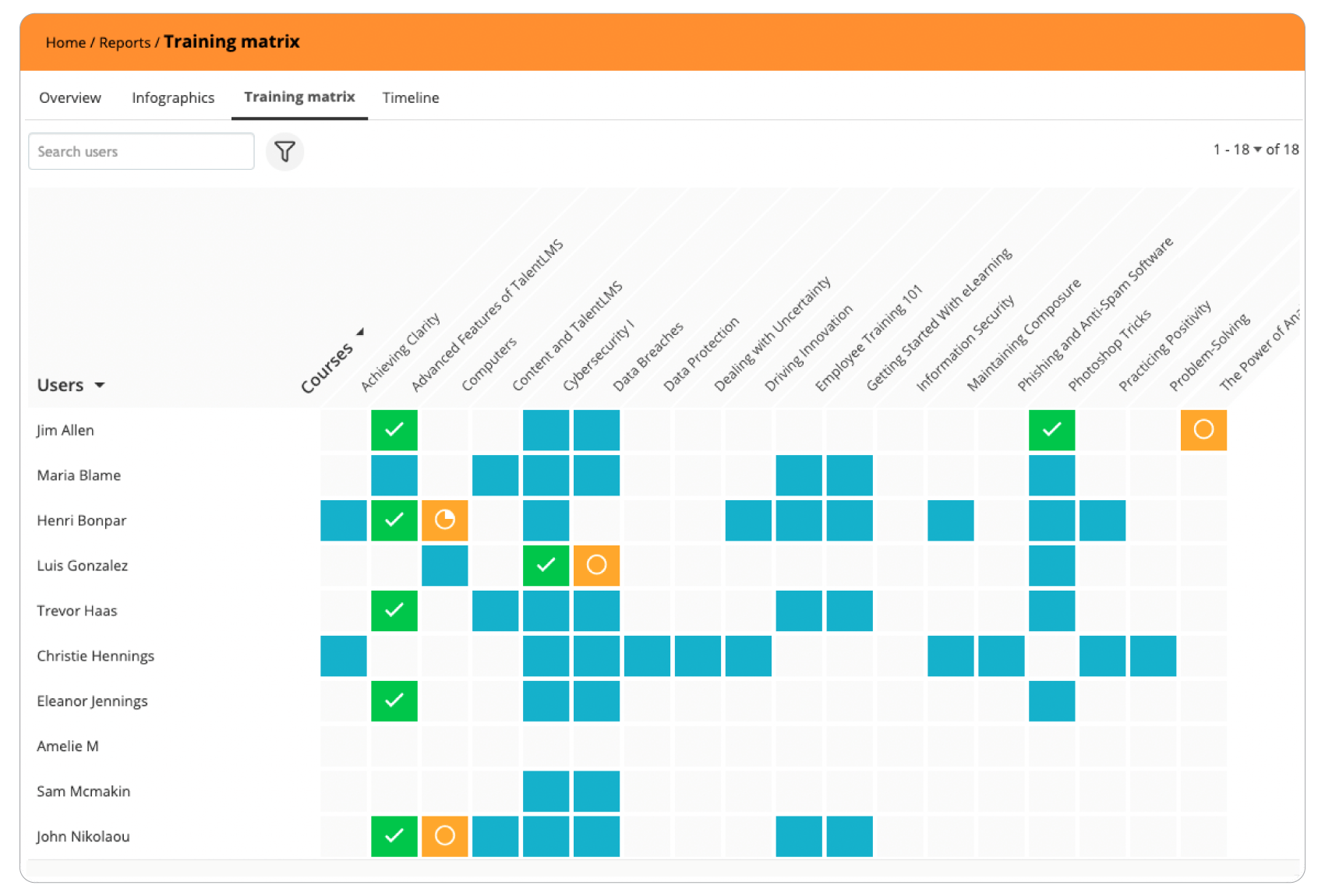This screenshot has width=1325, height=896.
Task: Click Luis Gonzalez's green checkmark cell
Action: (546, 566)
